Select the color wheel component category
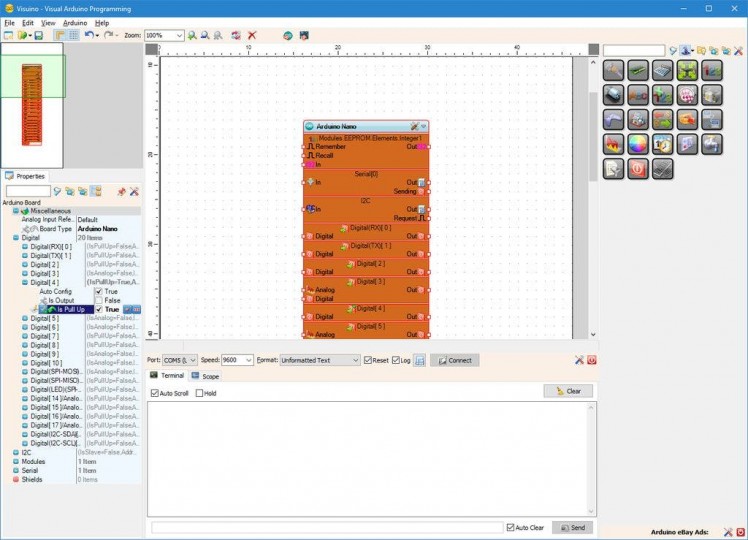This screenshot has height=540, width=748. point(637,144)
